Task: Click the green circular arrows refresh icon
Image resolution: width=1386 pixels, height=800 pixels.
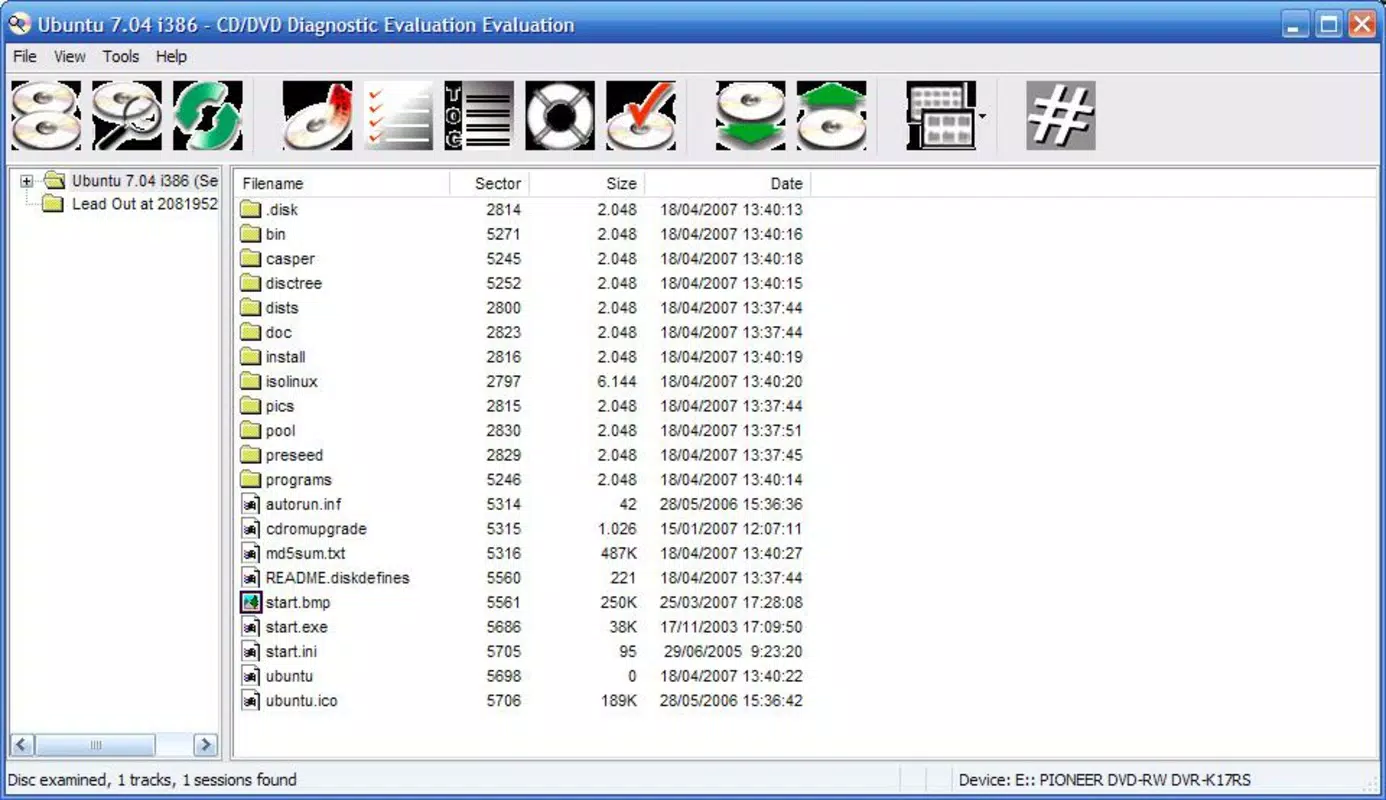Action: [208, 116]
